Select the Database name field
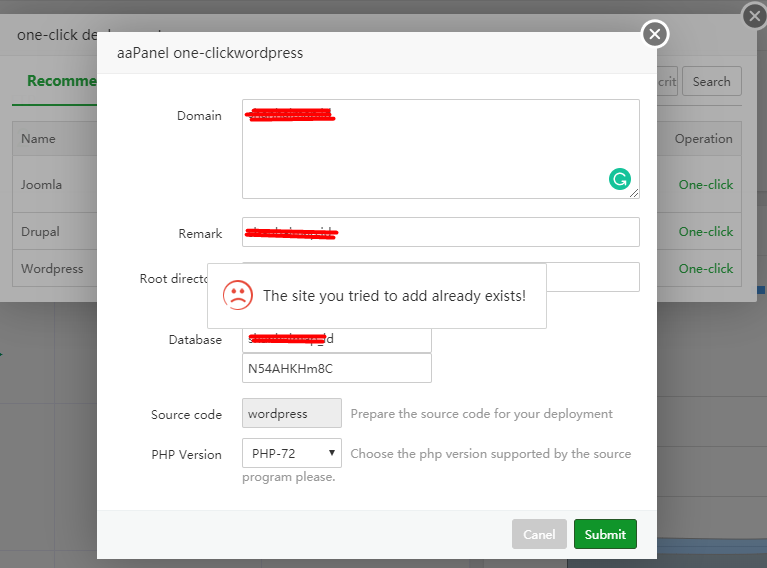The height and width of the screenshot is (568, 767). click(x=337, y=339)
